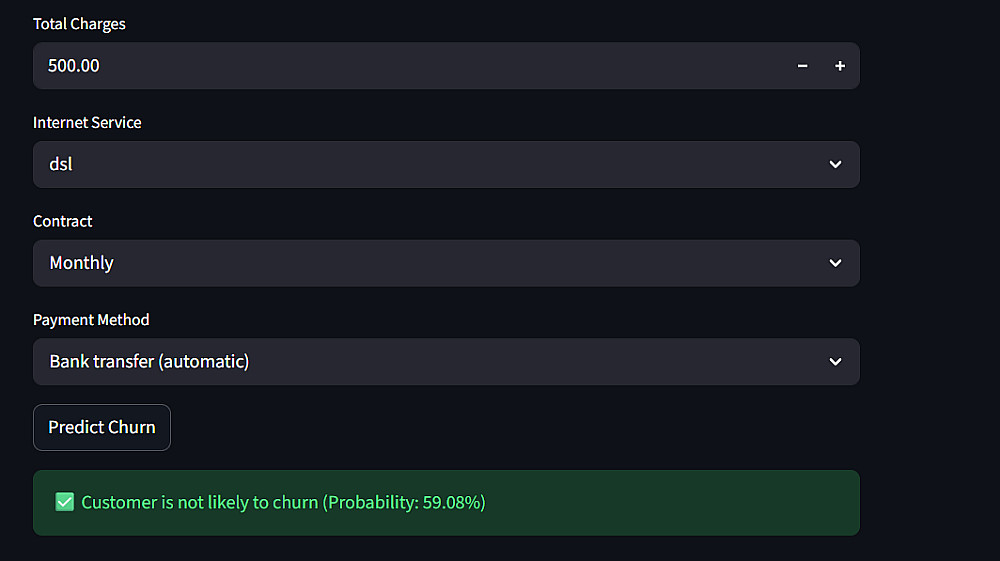
Task: Open the Contract select box showing Monthly
Action: 430,263
